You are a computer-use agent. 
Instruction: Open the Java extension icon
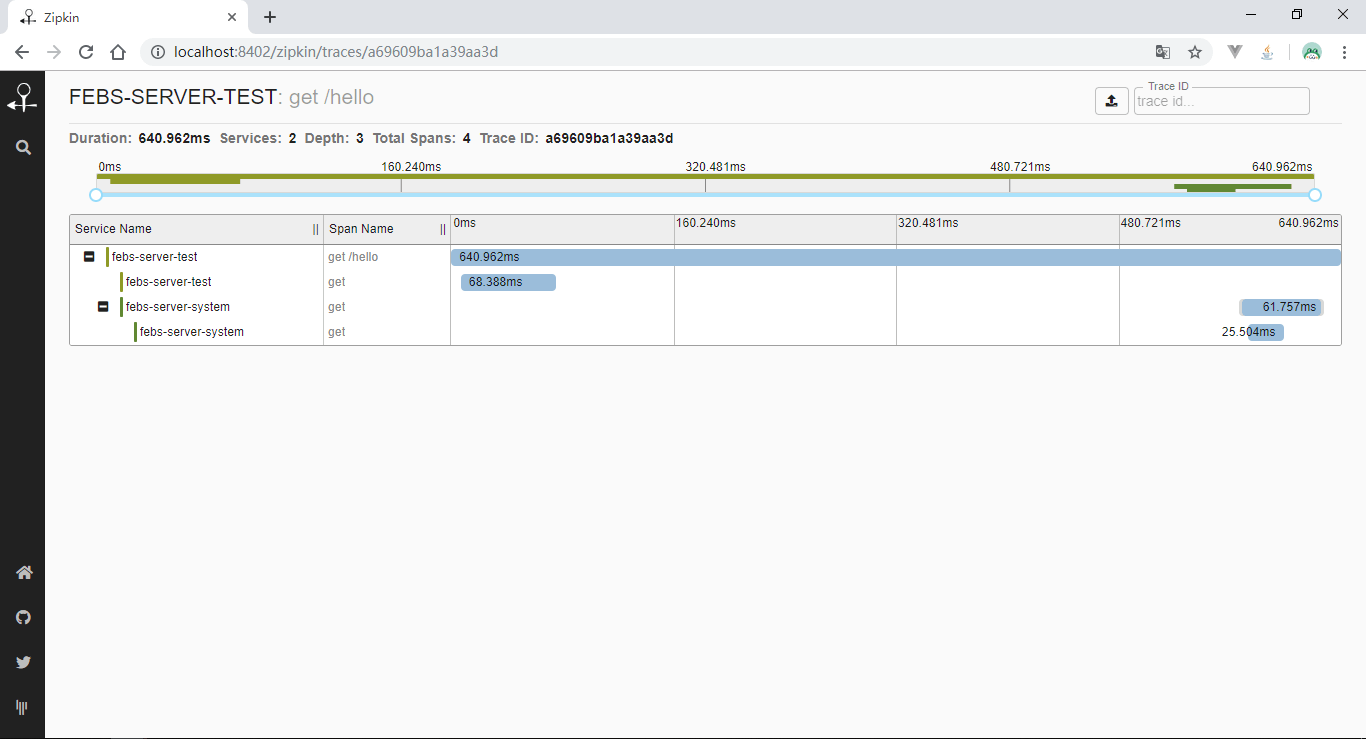coord(1267,52)
